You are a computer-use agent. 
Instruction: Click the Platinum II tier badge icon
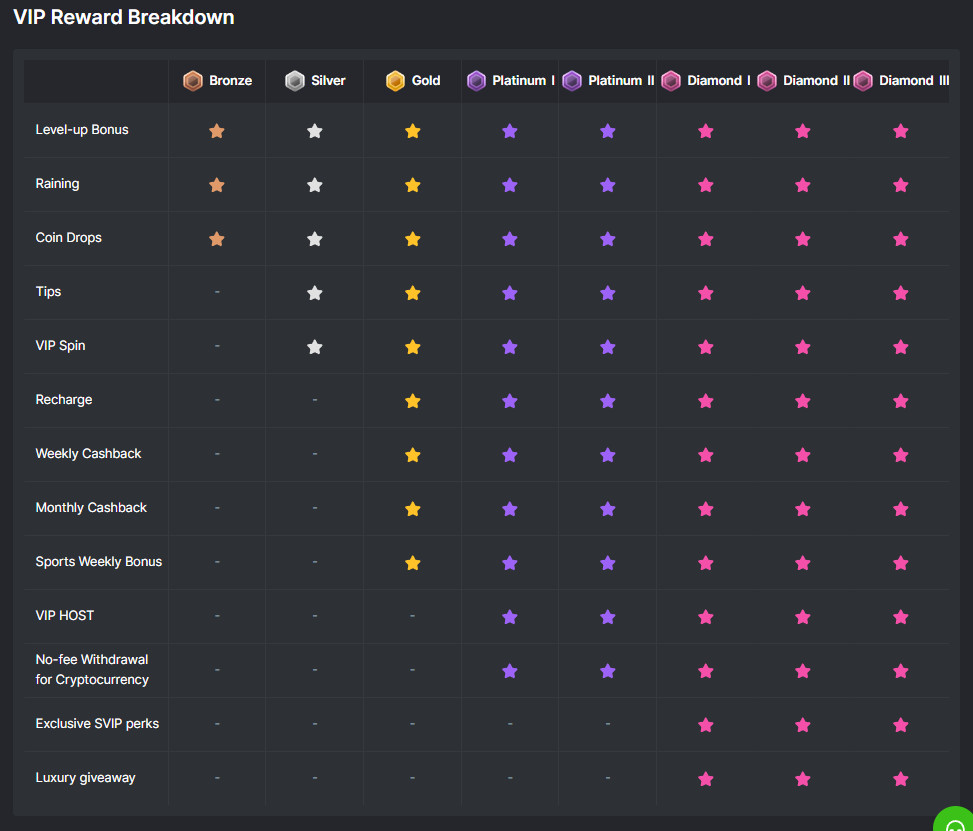point(572,81)
